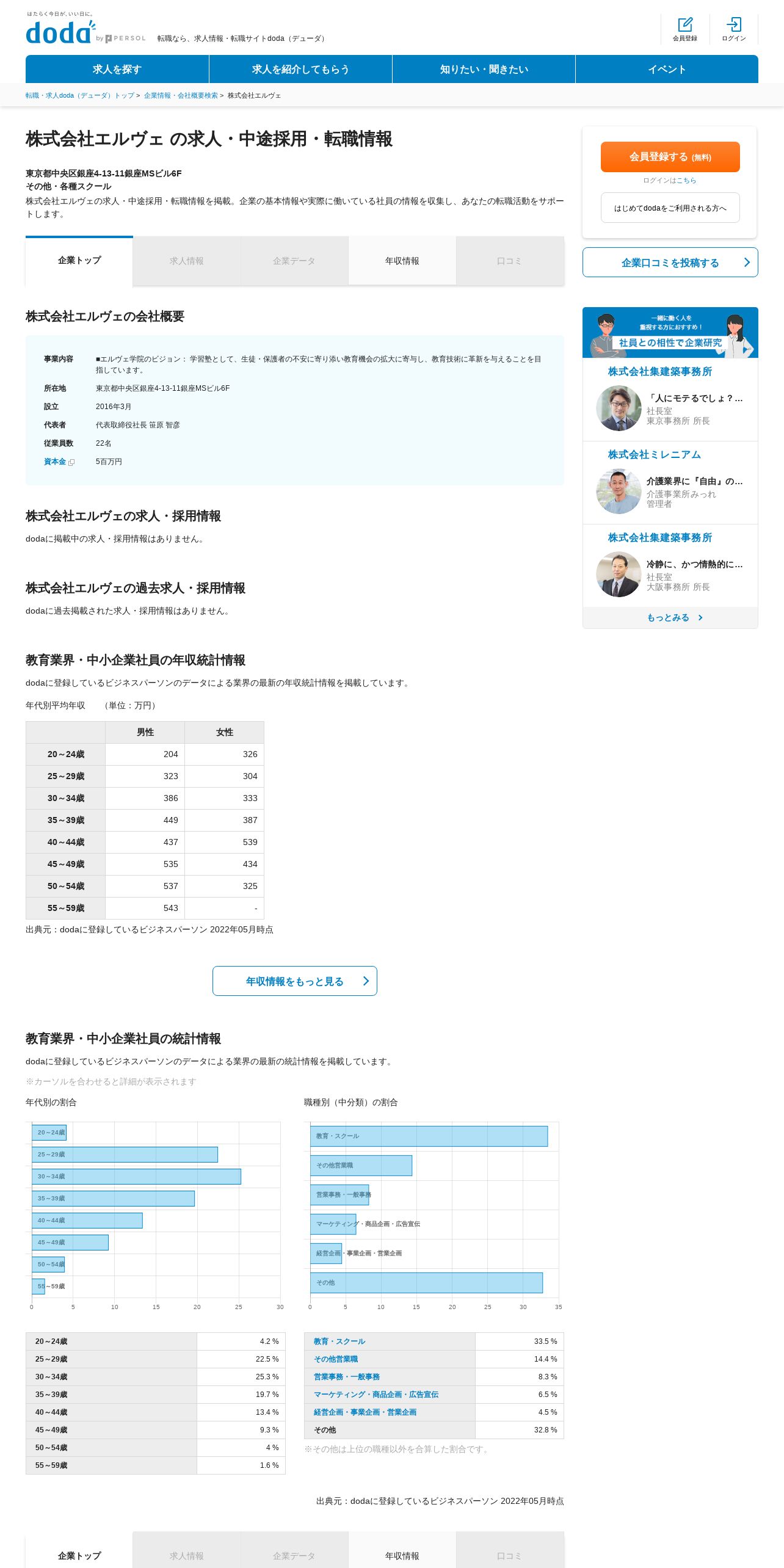Click the その他 bar in job chart

click(x=426, y=1282)
